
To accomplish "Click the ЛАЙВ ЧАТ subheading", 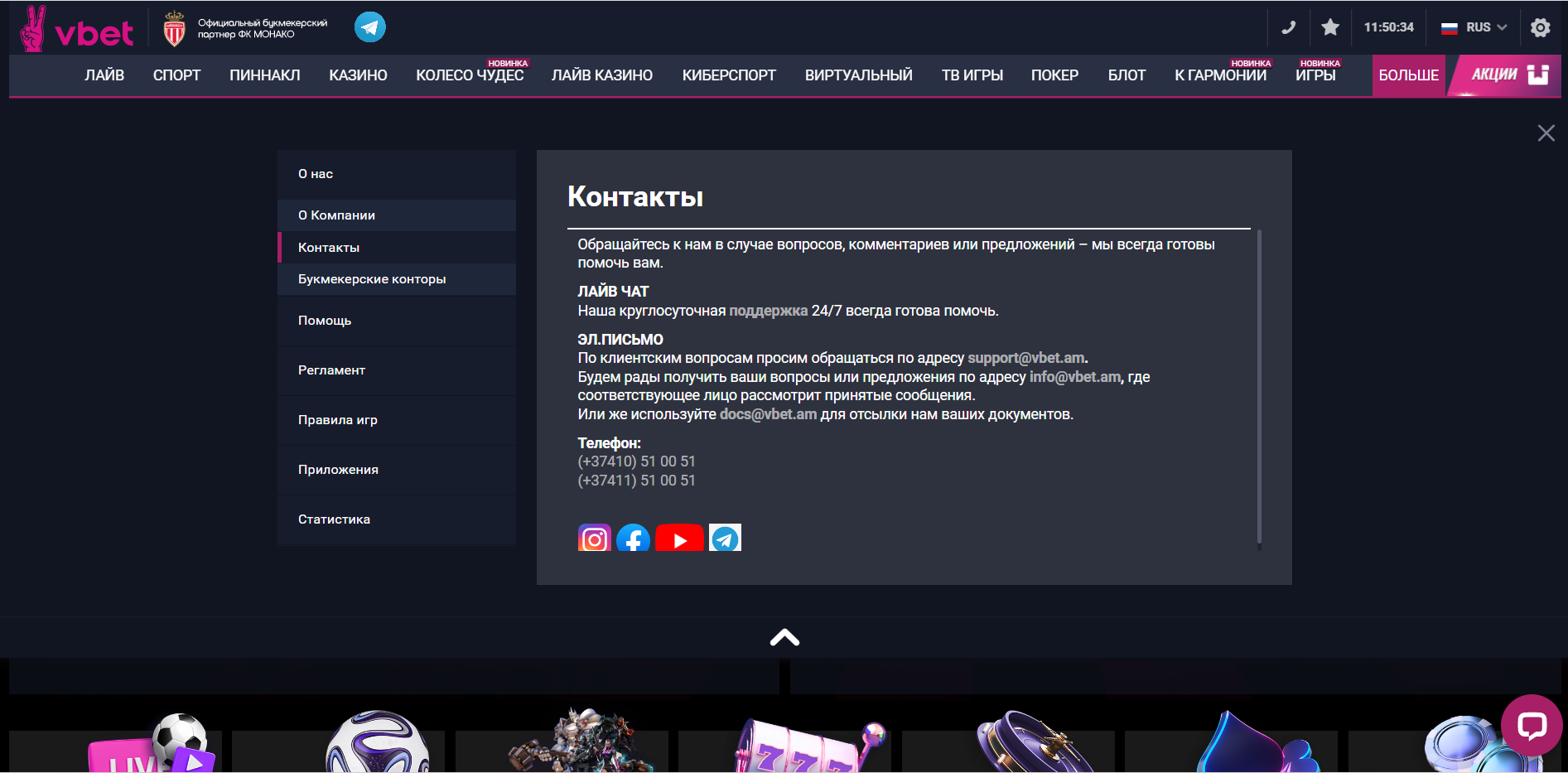I will tap(613, 292).
